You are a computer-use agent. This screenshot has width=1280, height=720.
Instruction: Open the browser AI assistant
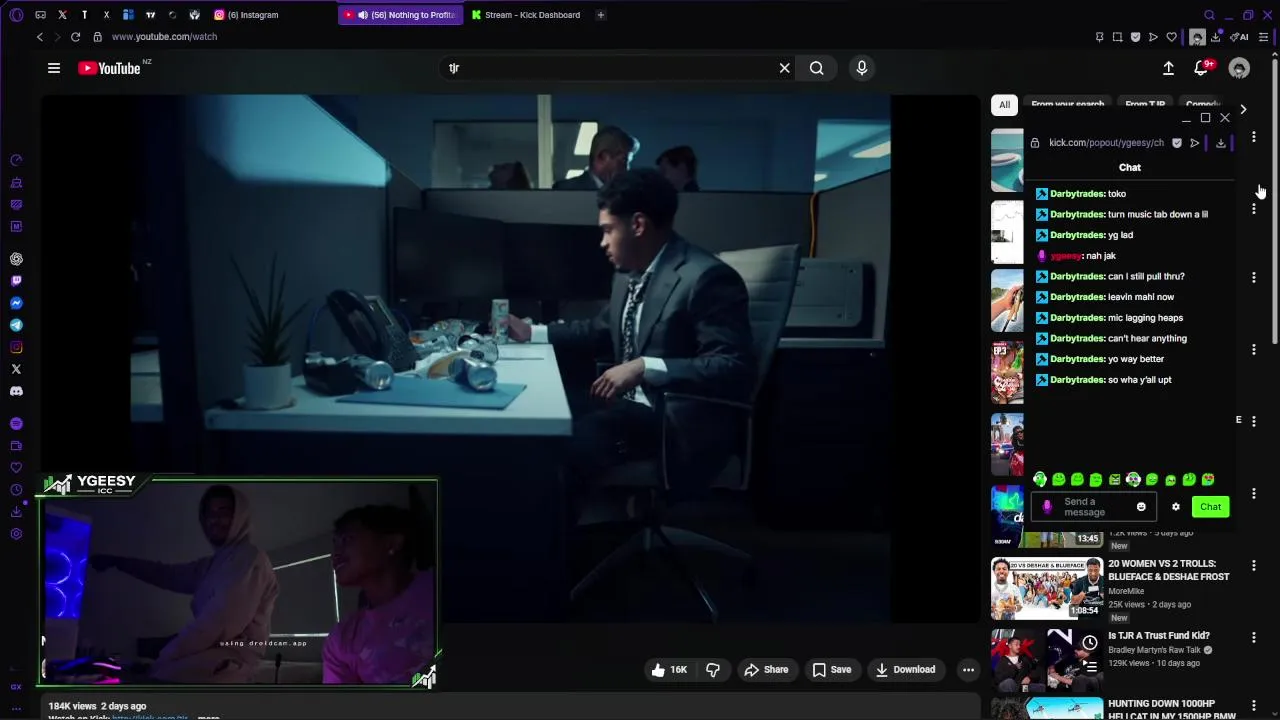[1241, 37]
